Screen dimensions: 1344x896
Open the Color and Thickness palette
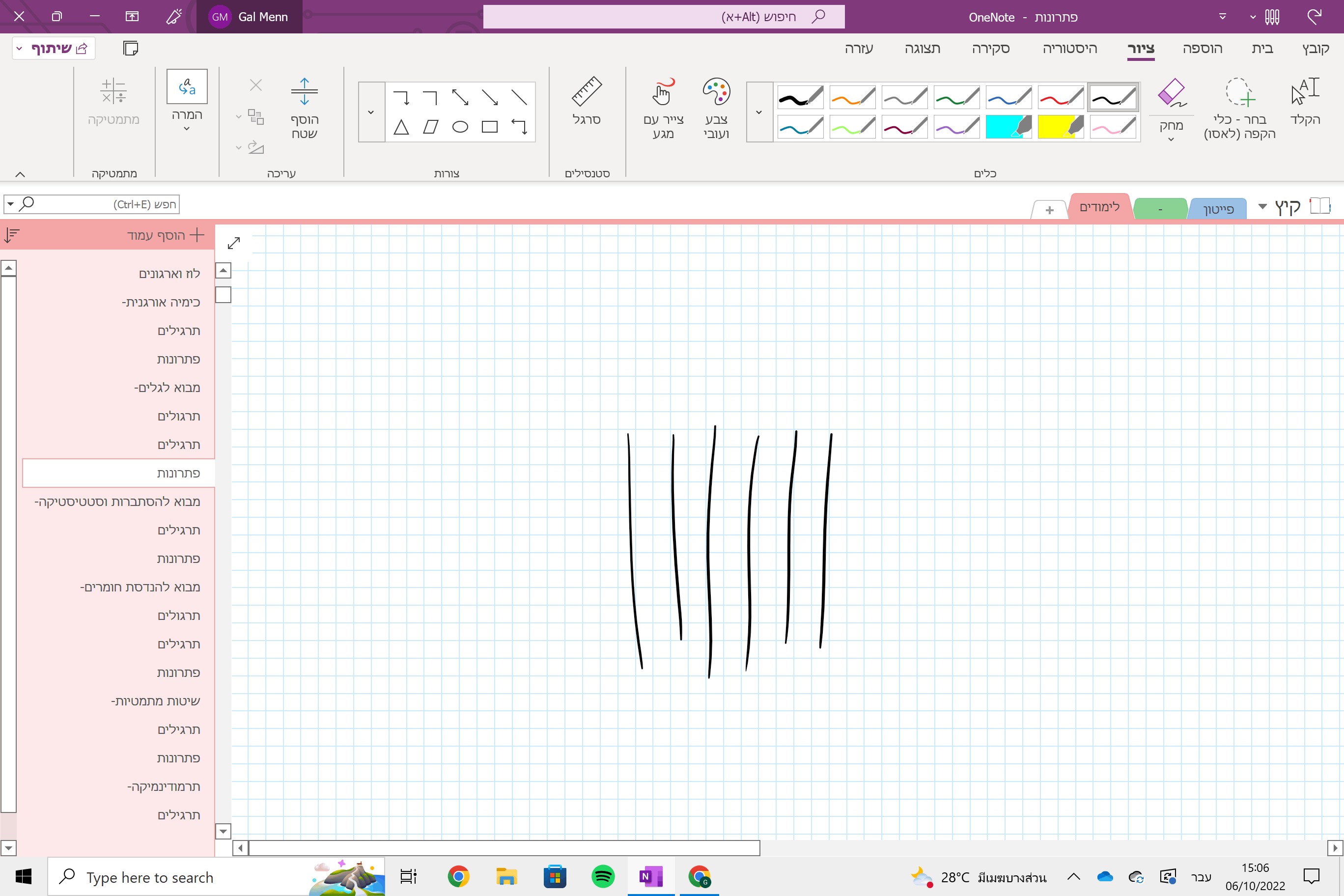pyautogui.click(x=716, y=108)
